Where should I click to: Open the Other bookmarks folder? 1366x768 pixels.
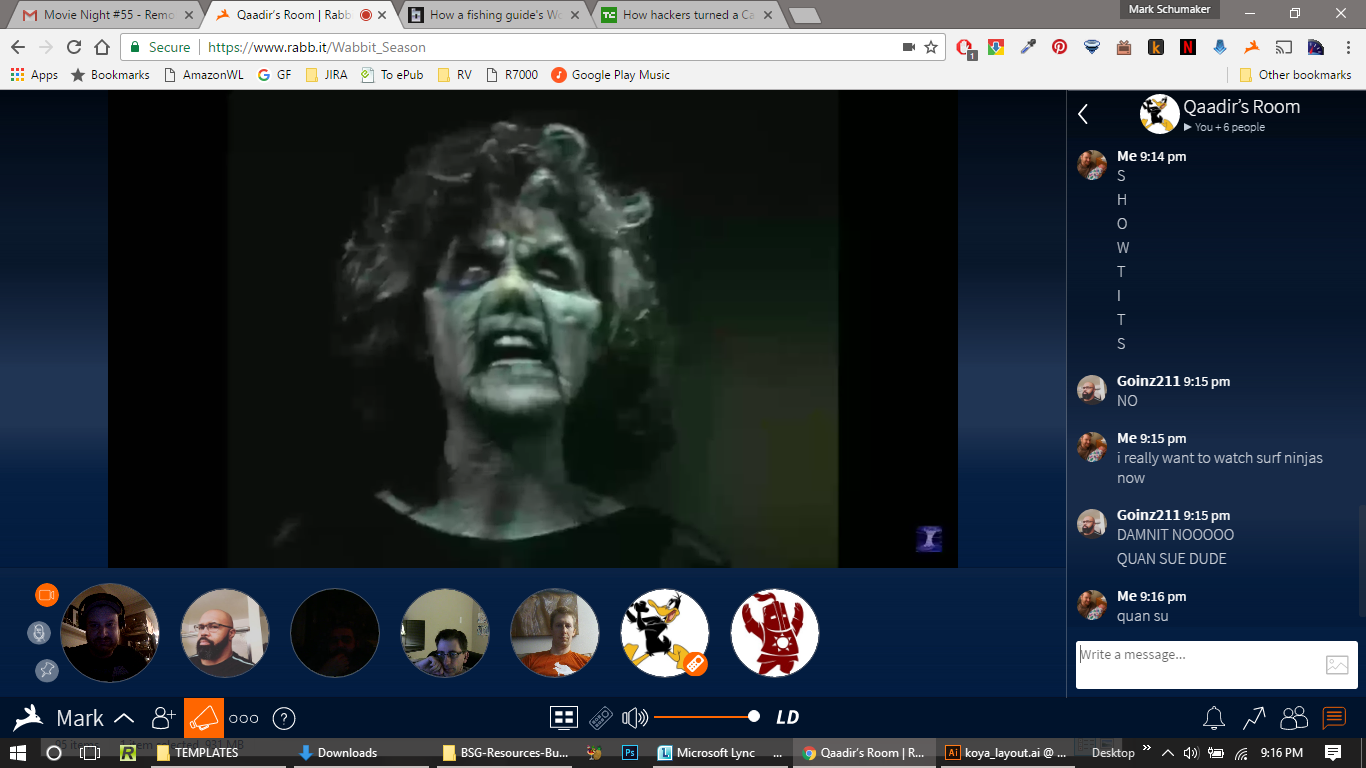[x=1295, y=75]
